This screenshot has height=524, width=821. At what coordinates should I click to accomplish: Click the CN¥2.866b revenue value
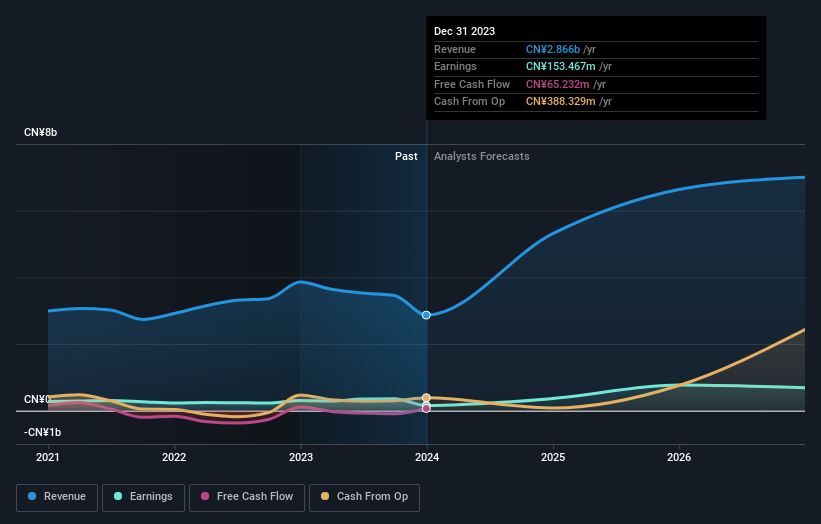click(553, 49)
